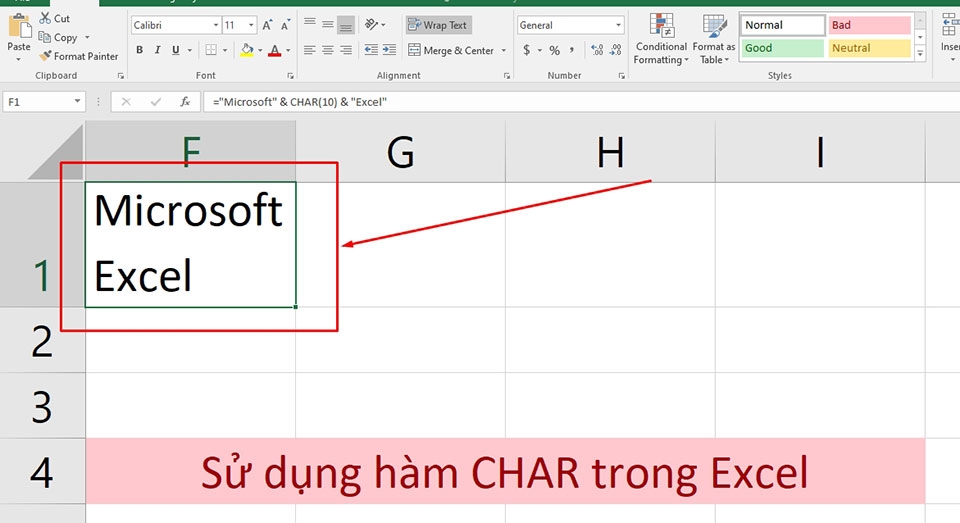Click the Insert Function fx icon

[185, 102]
